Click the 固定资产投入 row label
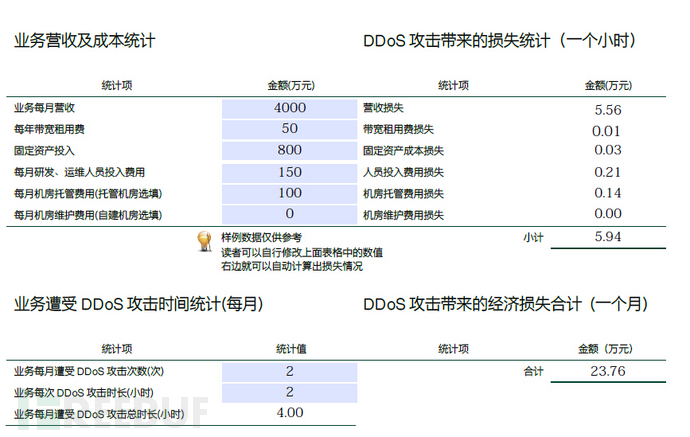 [x=44, y=151]
